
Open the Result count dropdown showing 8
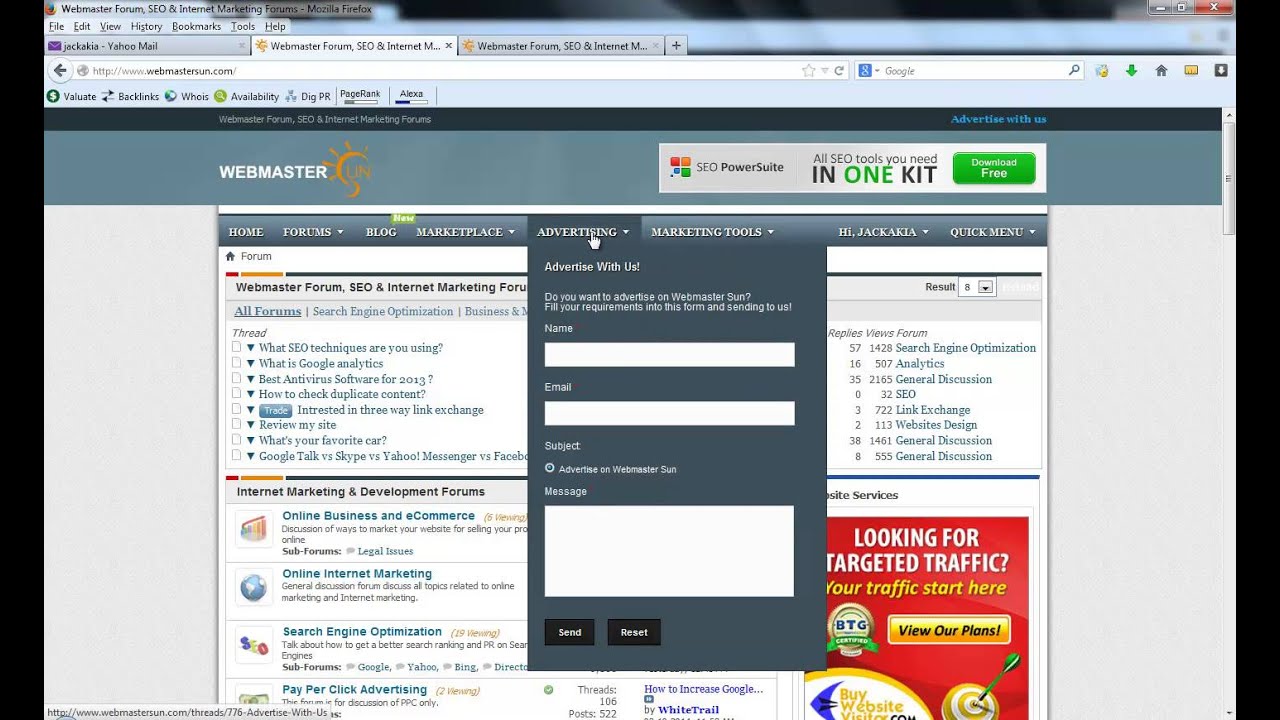(x=976, y=287)
